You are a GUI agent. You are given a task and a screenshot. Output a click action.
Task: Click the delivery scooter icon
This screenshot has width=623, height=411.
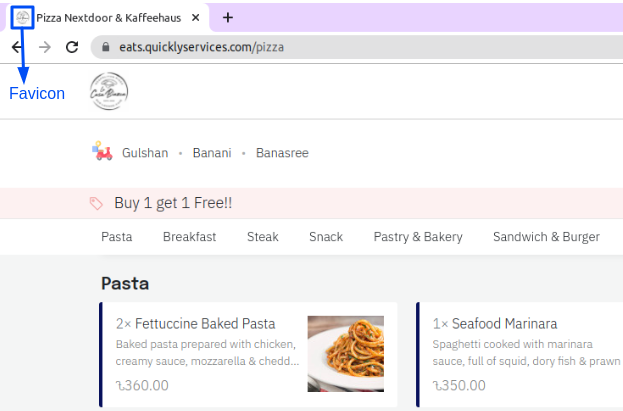click(102, 152)
